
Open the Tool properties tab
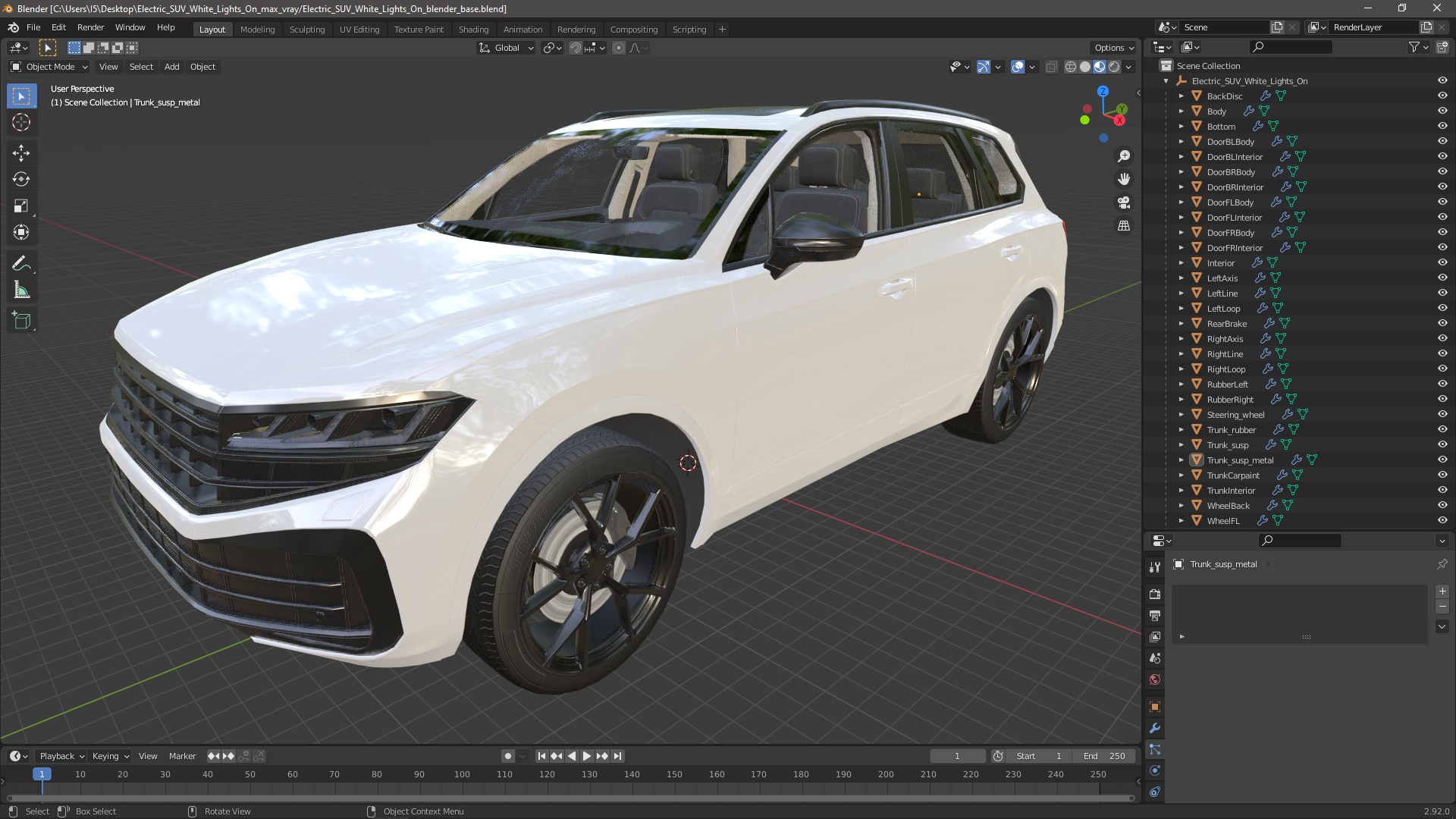(1155, 567)
